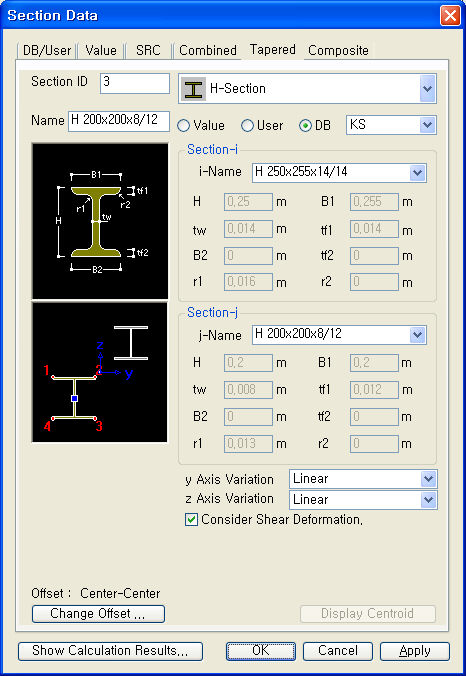This screenshot has height=676, width=466.
Task: Click Section-j tf1 value field
Action: point(374,390)
